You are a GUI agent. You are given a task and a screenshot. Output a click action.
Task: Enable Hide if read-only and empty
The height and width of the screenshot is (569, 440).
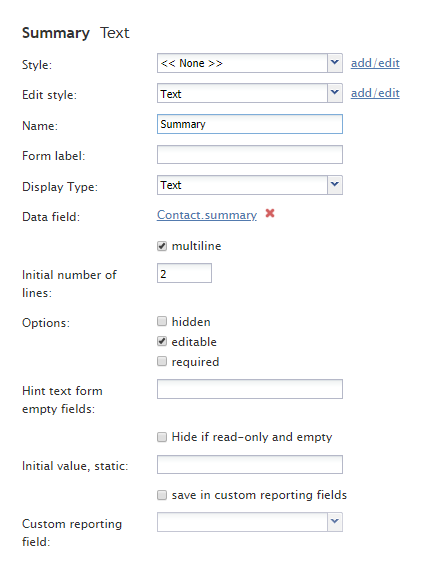162,437
